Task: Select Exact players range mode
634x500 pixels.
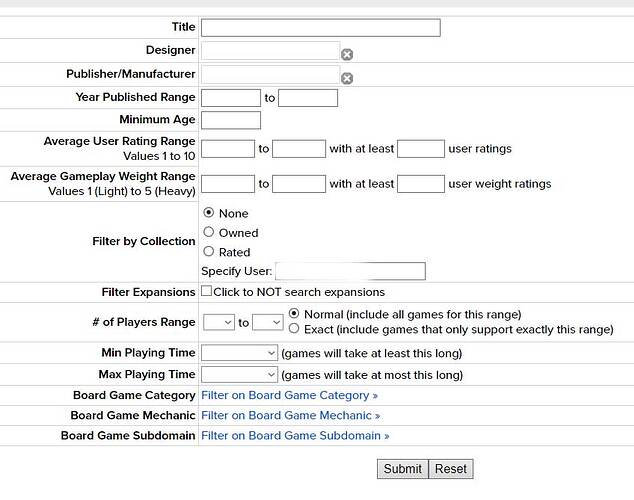Action: click(294, 329)
